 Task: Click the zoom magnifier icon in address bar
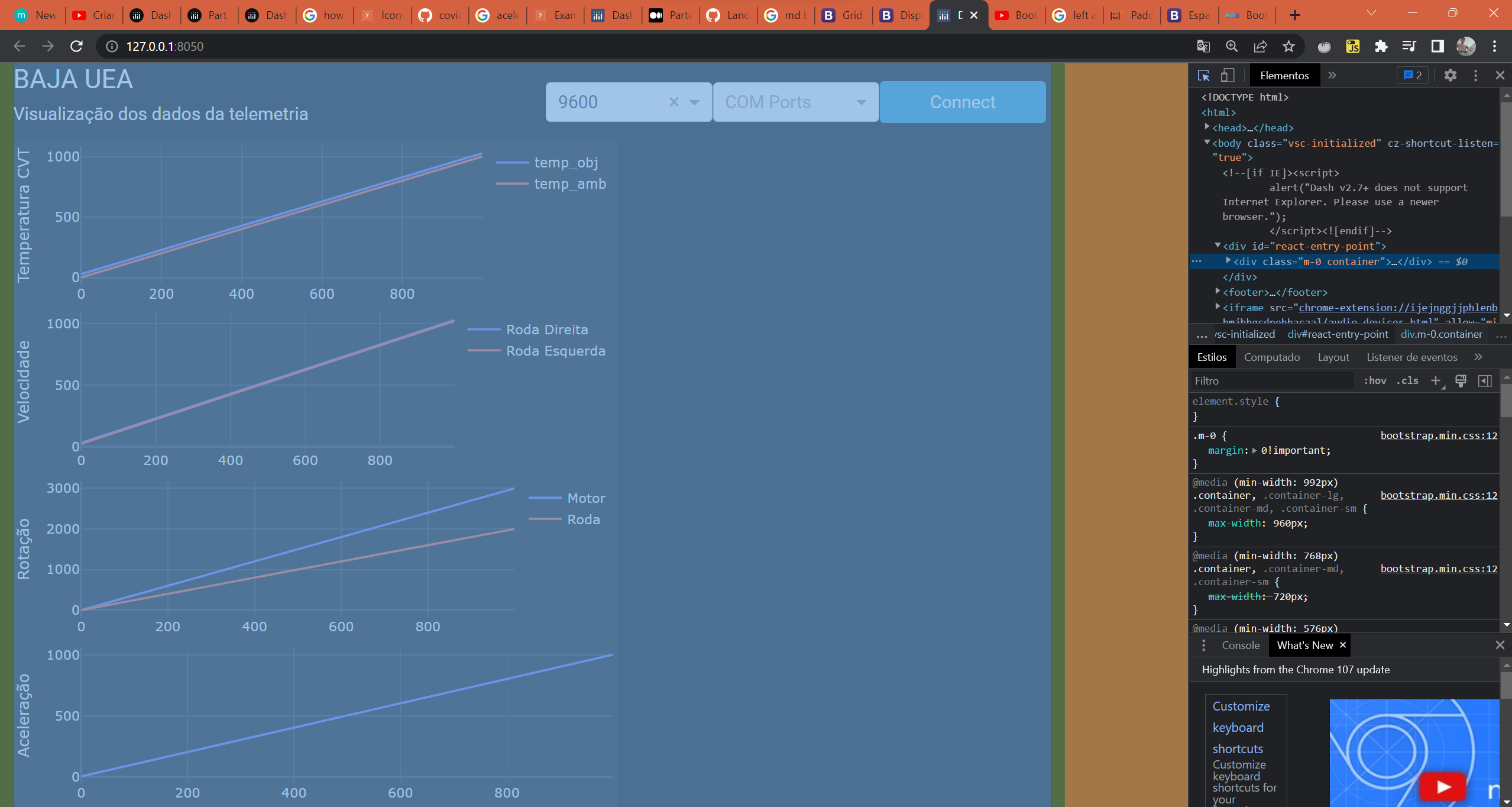(1232, 46)
